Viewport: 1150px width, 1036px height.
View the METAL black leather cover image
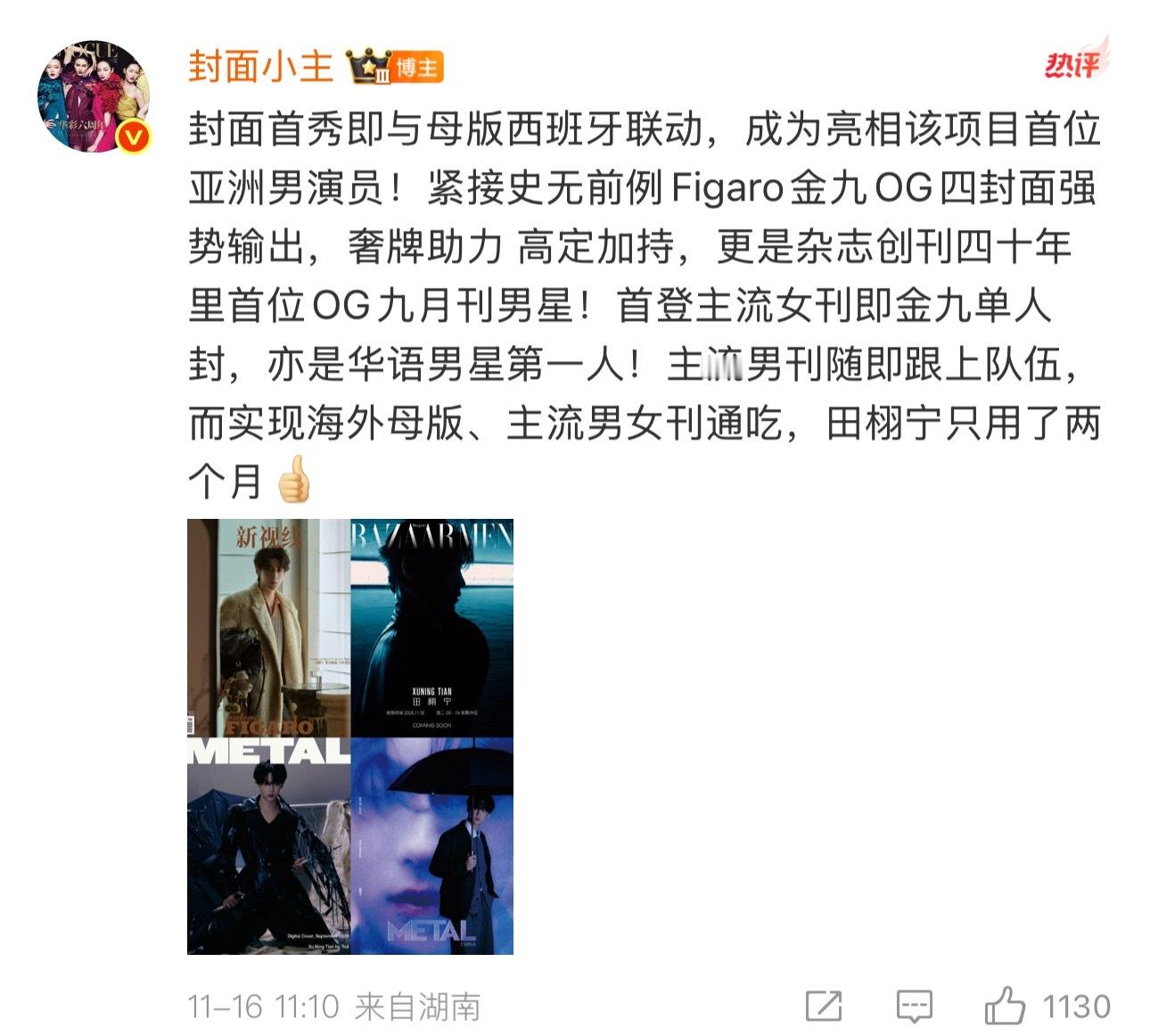coord(268,846)
